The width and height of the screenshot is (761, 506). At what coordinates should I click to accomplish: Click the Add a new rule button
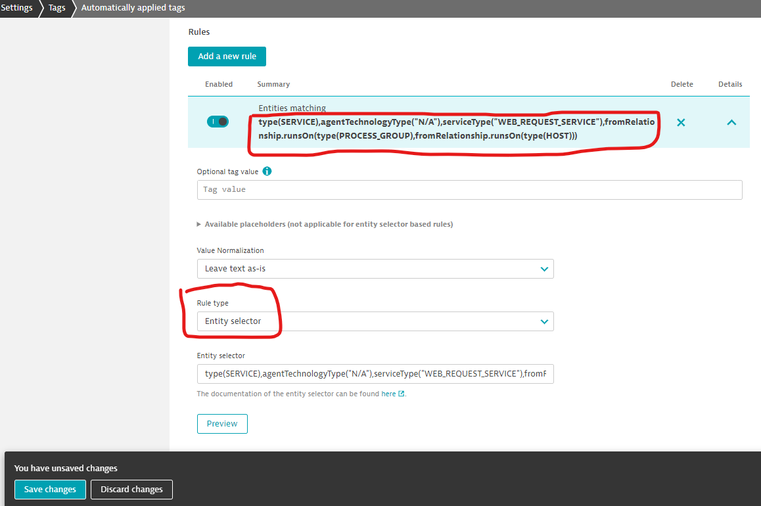point(227,57)
